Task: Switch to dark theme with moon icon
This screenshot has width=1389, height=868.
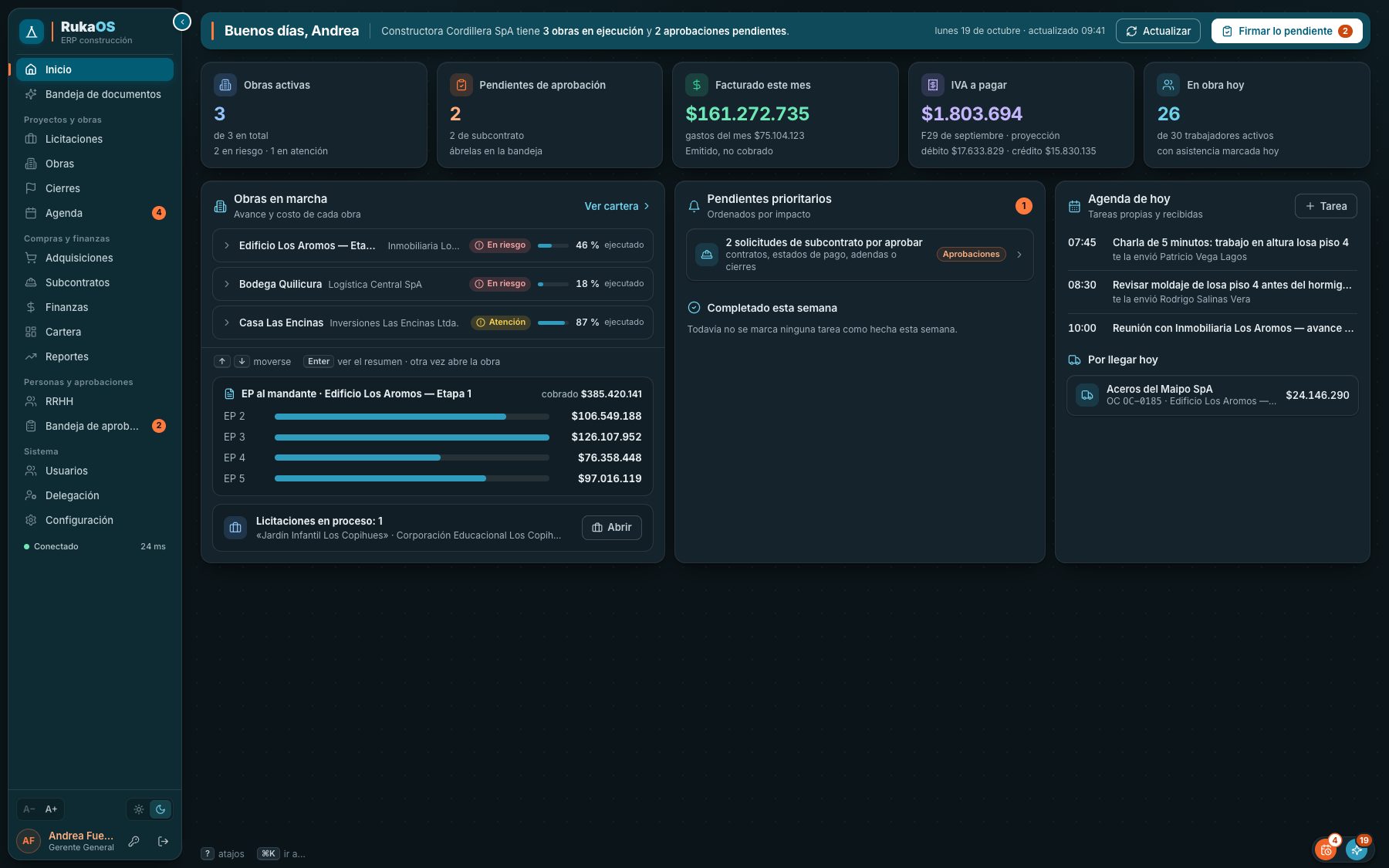Action: (161, 809)
